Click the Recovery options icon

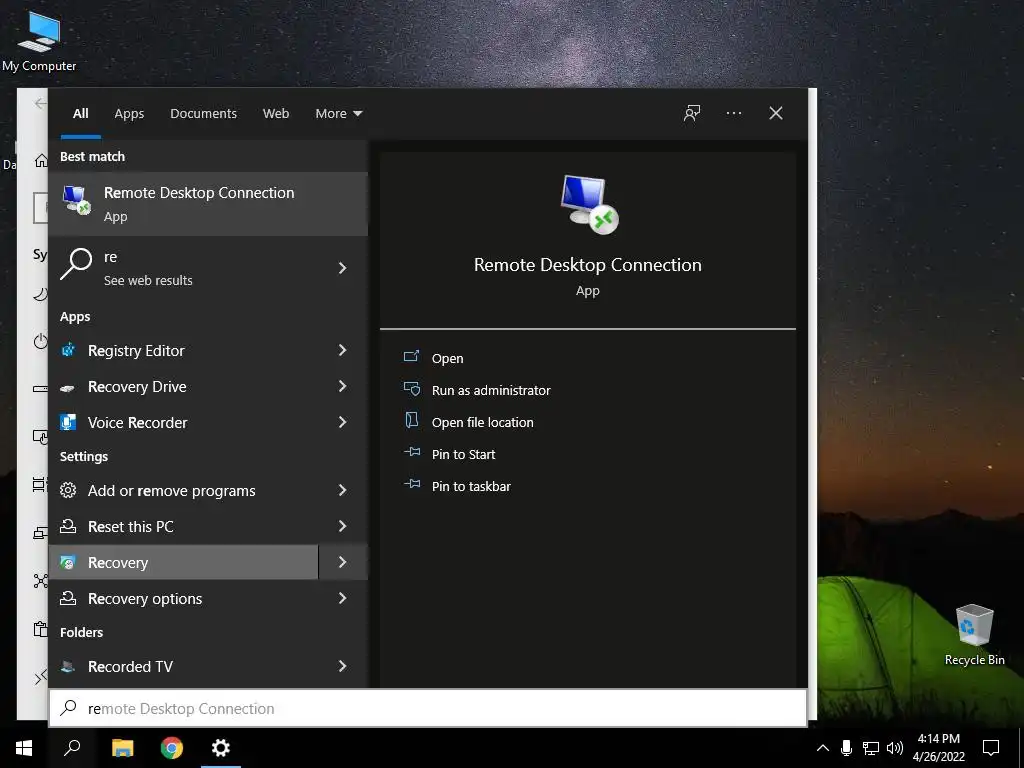(x=68, y=598)
